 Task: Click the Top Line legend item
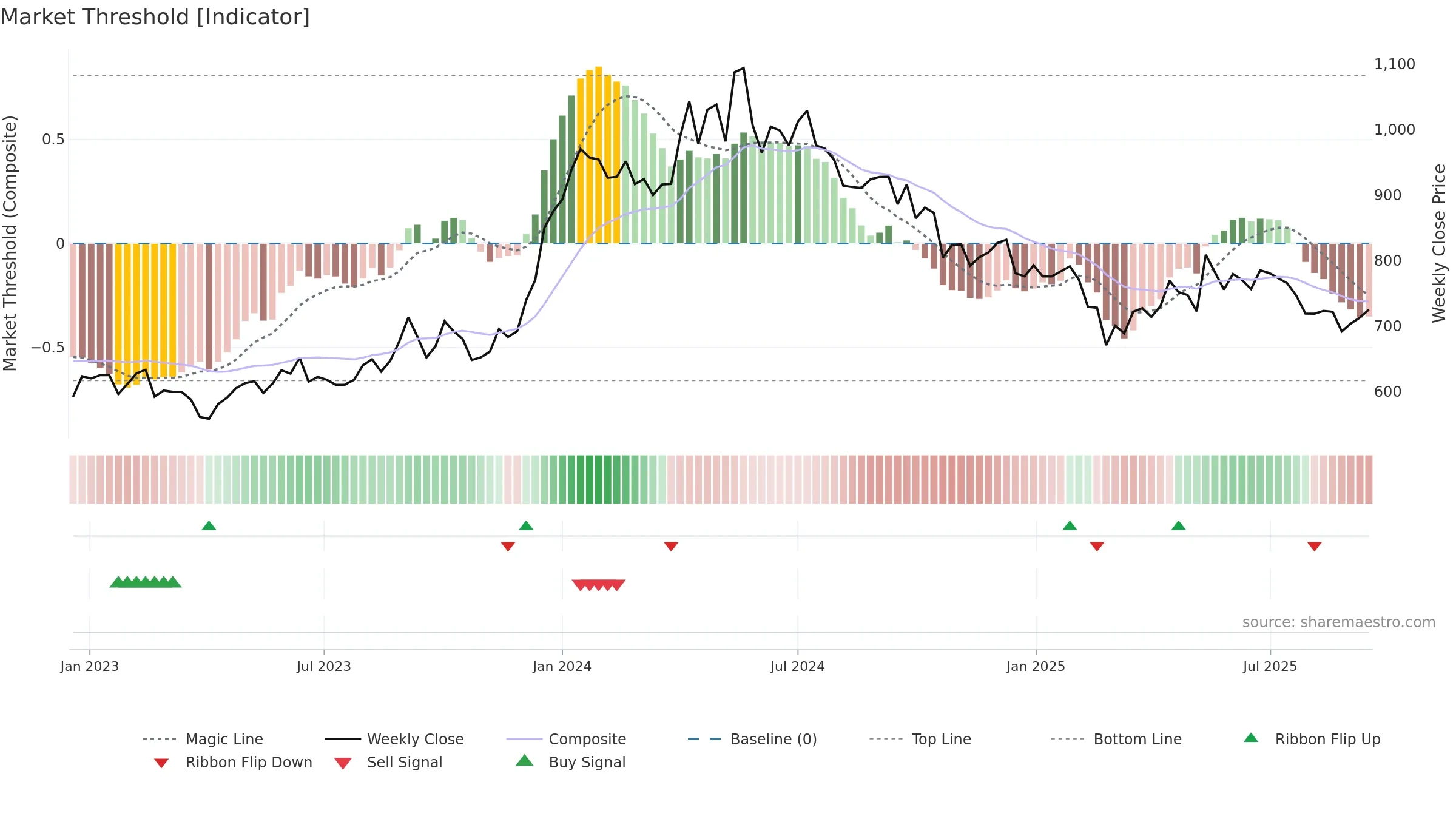point(941,739)
